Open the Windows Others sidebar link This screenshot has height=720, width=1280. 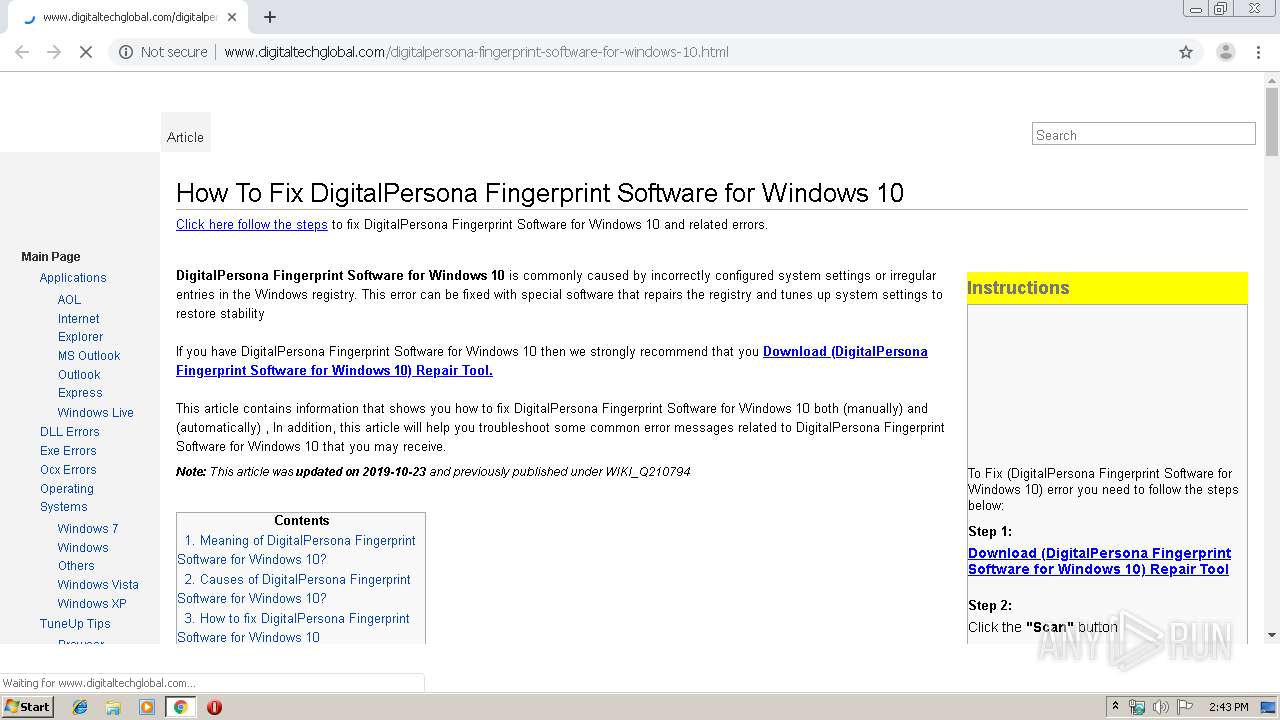tap(83, 557)
